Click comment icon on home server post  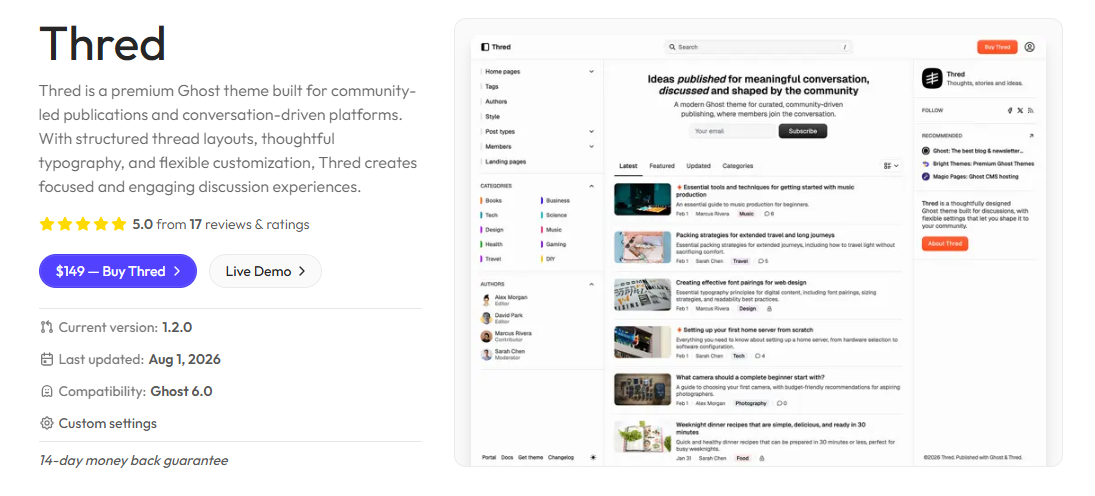coord(757,356)
